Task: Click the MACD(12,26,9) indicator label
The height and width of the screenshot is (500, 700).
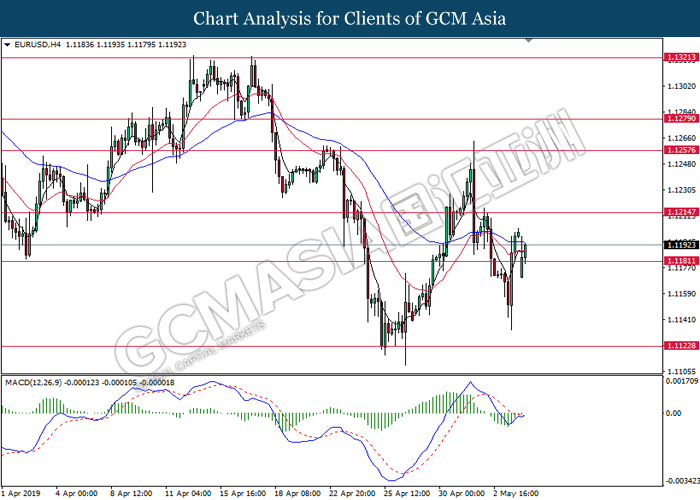Action: 34,383
